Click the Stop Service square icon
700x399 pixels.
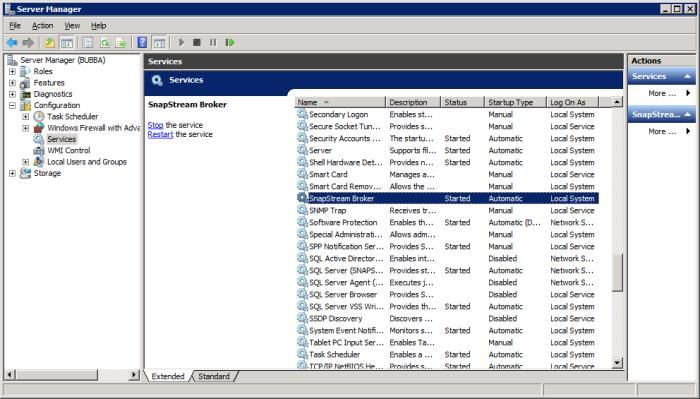pos(196,42)
